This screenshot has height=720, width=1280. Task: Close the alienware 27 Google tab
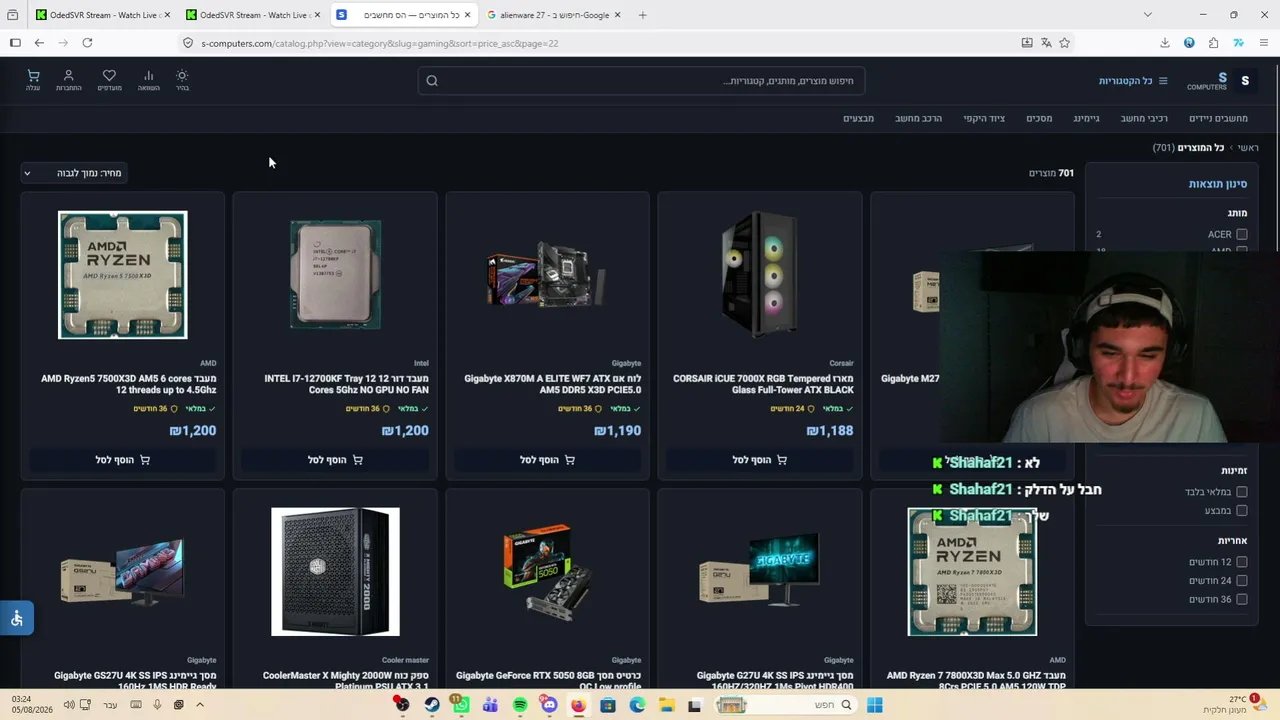point(617,15)
